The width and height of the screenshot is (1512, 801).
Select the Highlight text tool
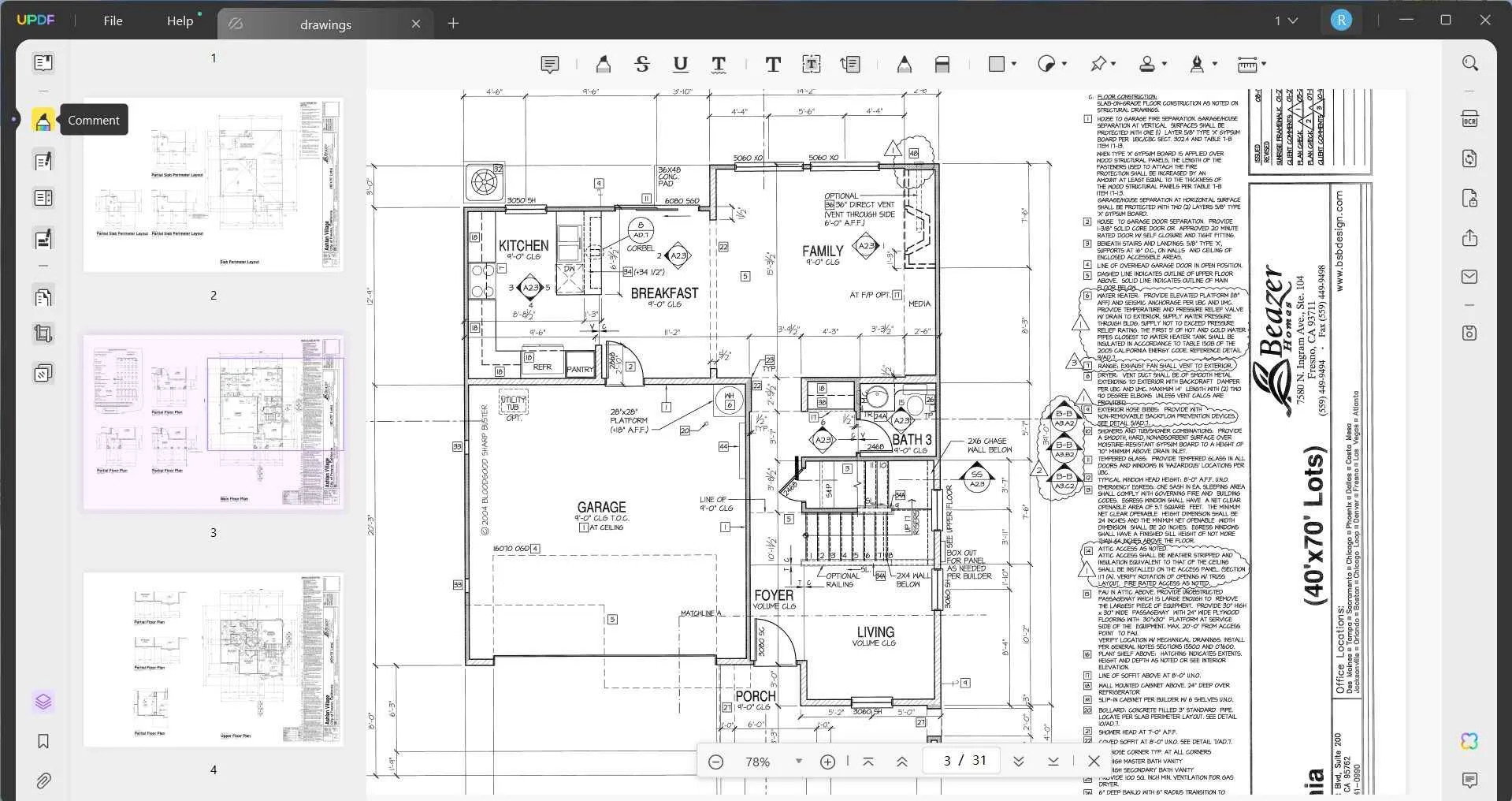604,65
